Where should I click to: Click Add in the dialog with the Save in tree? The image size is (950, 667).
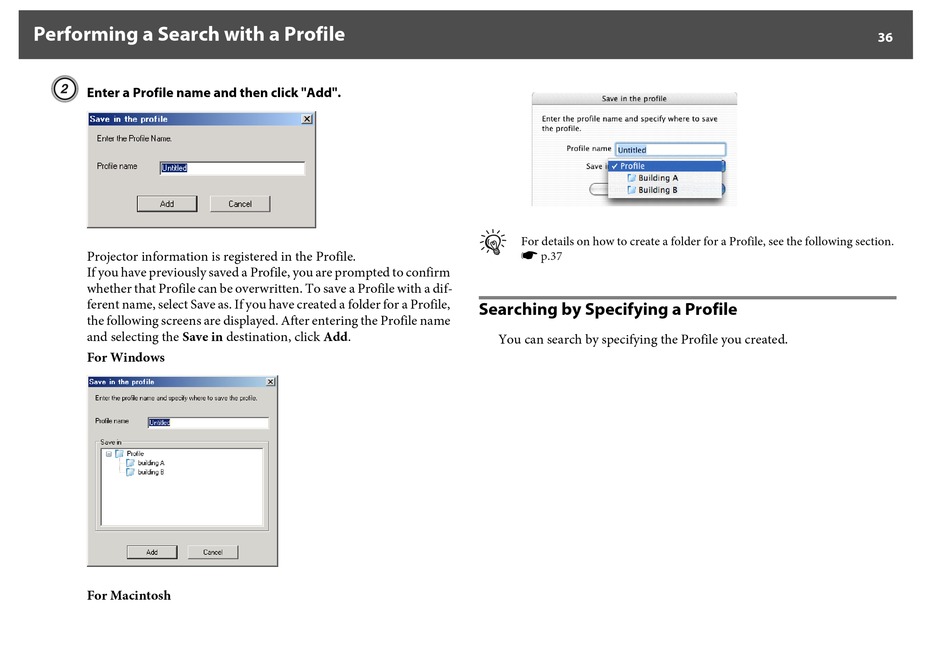tap(152, 552)
